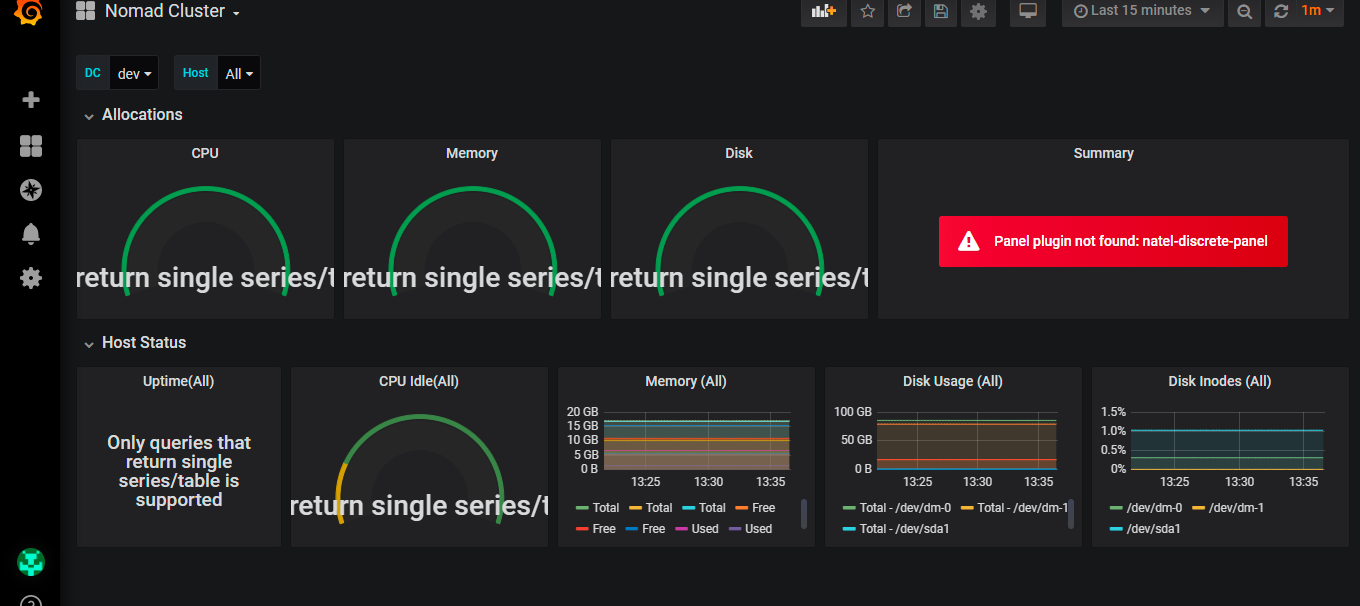The width and height of the screenshot is (1360, 606).
Task: Zoom out the time range
Action: point(1243,12)
